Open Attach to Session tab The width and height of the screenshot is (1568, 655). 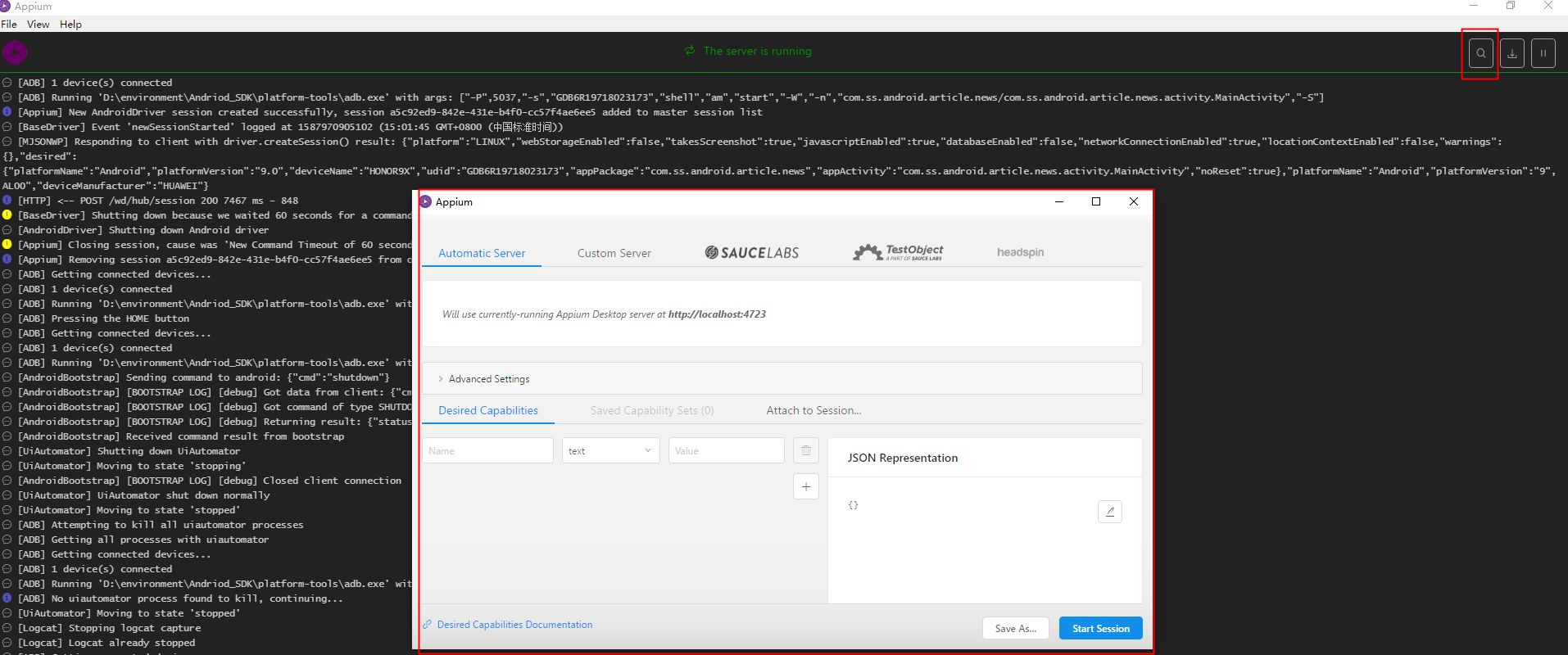[x=813, y=410]
